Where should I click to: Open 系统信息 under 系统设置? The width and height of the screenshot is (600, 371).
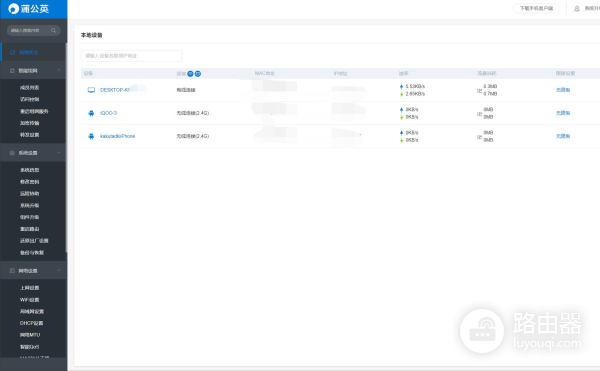[29, 170]
